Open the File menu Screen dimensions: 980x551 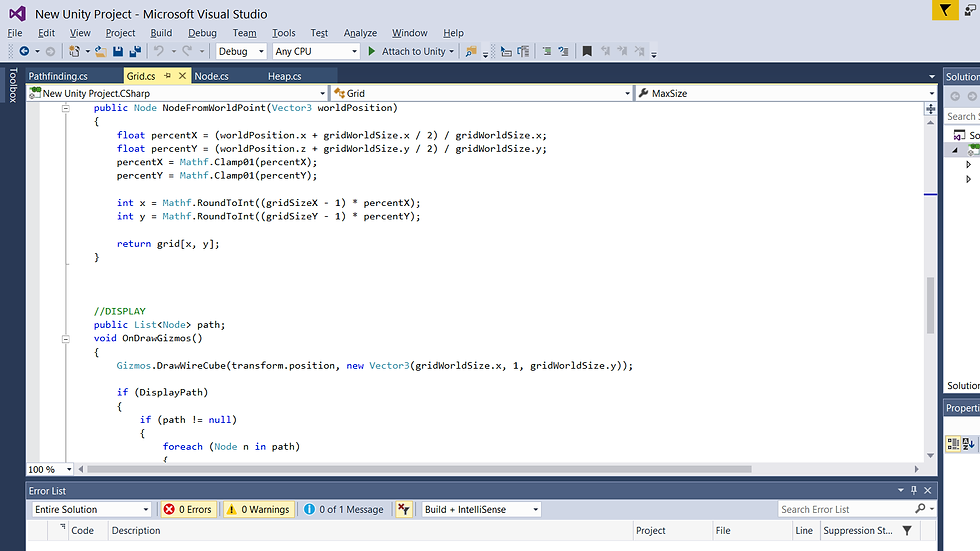point(15,32)
